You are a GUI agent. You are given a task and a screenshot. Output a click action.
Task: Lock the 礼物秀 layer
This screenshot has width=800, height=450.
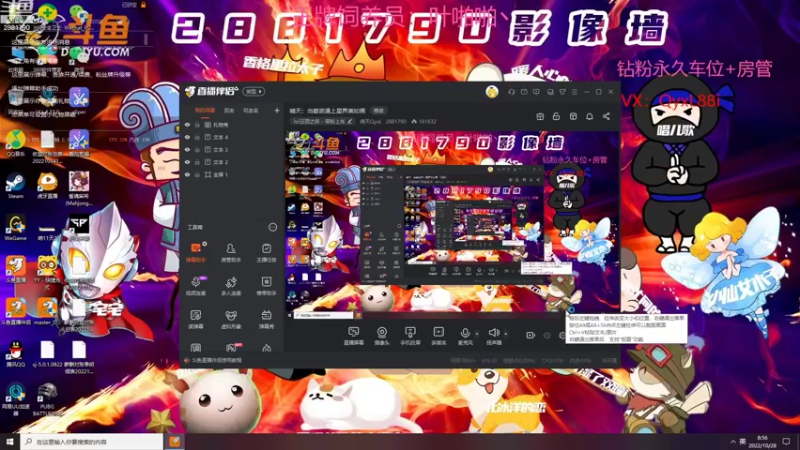pyautogui.click(x=197, y=125)
